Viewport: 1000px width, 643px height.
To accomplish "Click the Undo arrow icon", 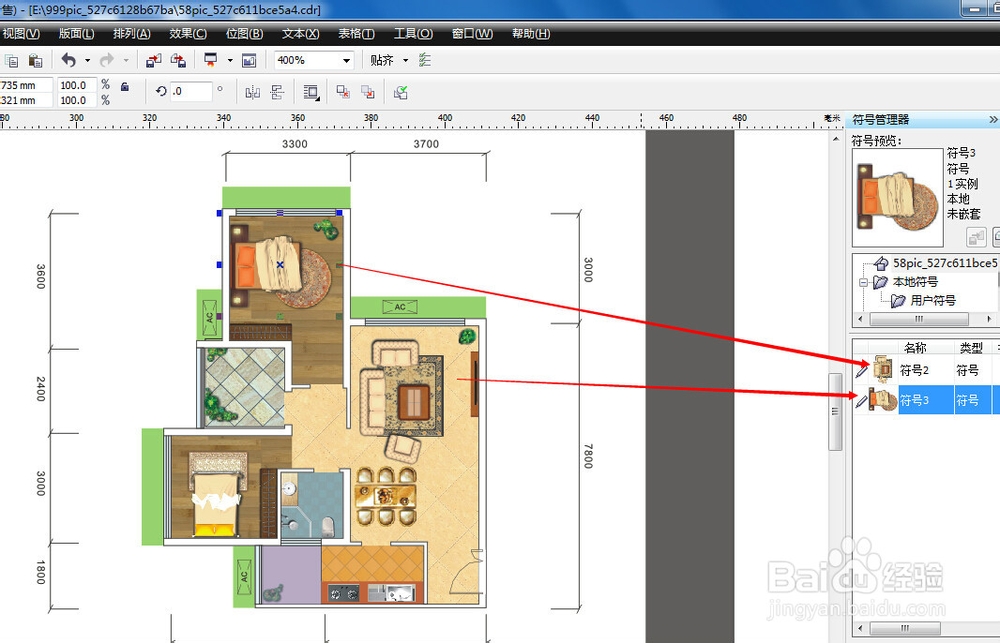I will (69, 60).
